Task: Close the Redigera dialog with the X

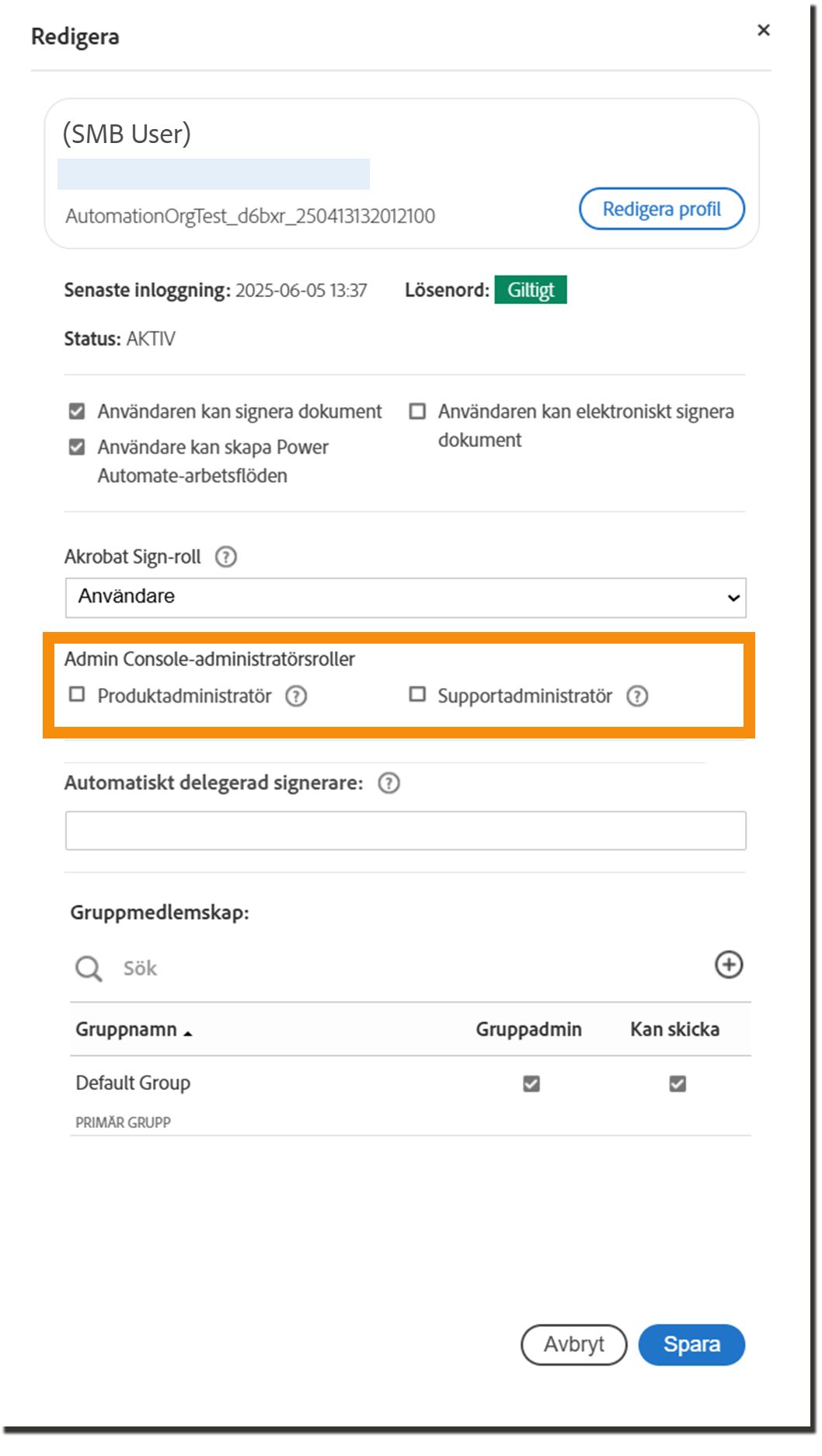Action: 763,30
